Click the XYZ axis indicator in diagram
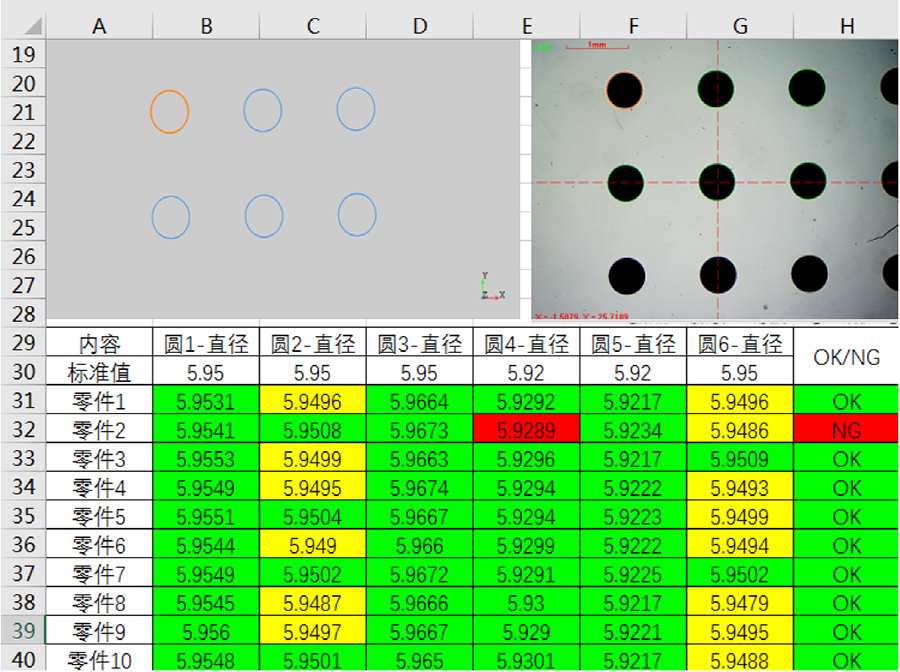 490,288
